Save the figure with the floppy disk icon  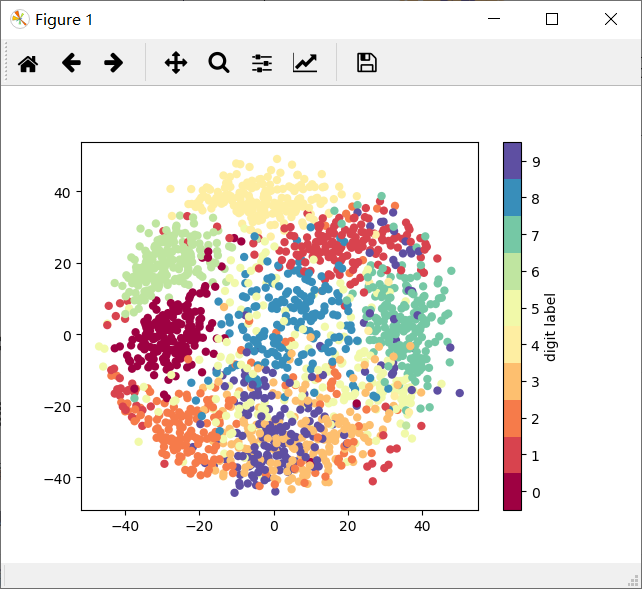point(366,63)
